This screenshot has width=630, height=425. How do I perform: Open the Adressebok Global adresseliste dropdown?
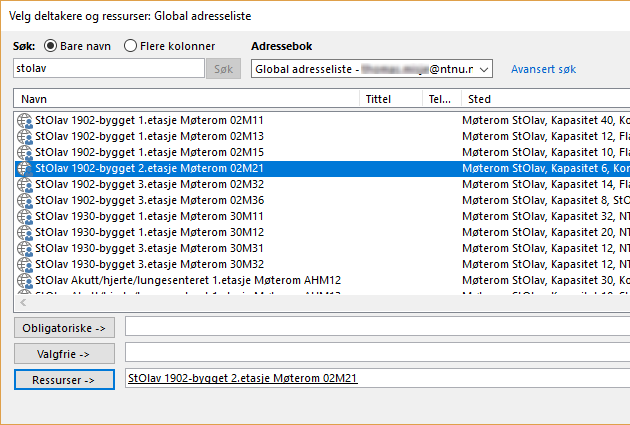484,69
